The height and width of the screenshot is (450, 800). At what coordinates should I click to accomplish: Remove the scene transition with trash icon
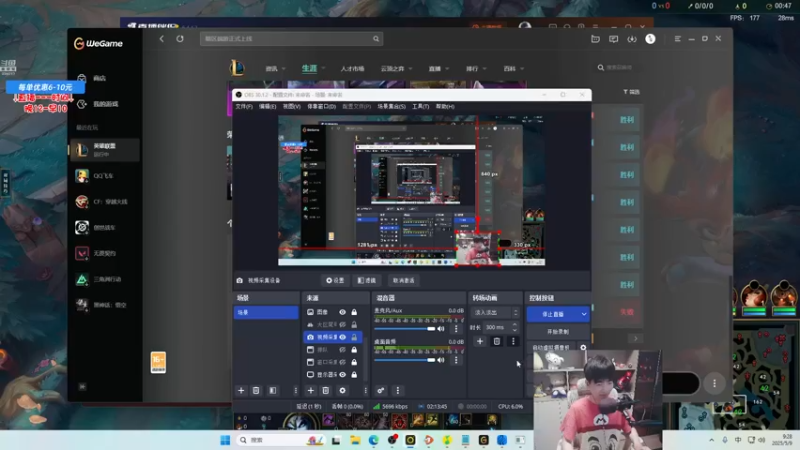(496, 341)
